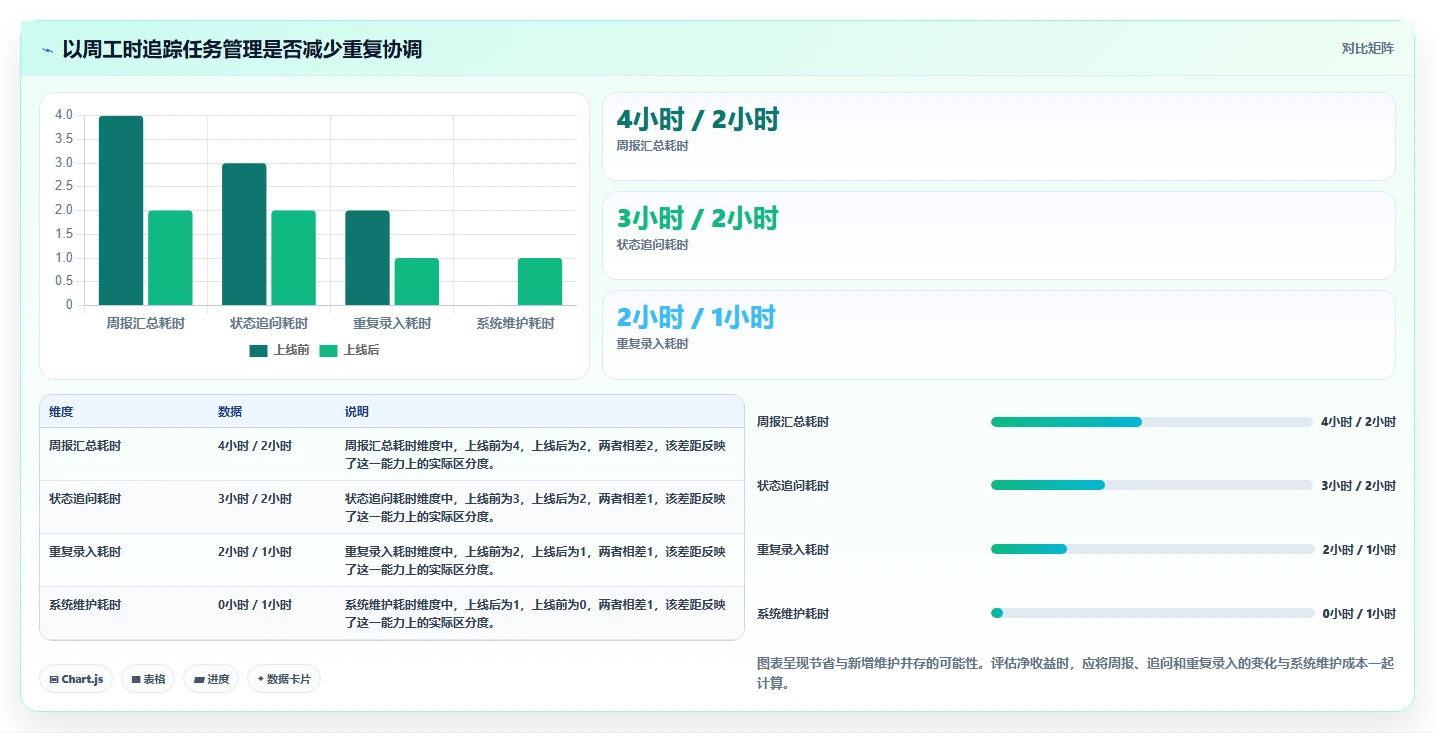The height and width of the screenshot is (733, 1435).
Task: Click the lightning icon beside the dashboard title
Action: pos(48,50)
